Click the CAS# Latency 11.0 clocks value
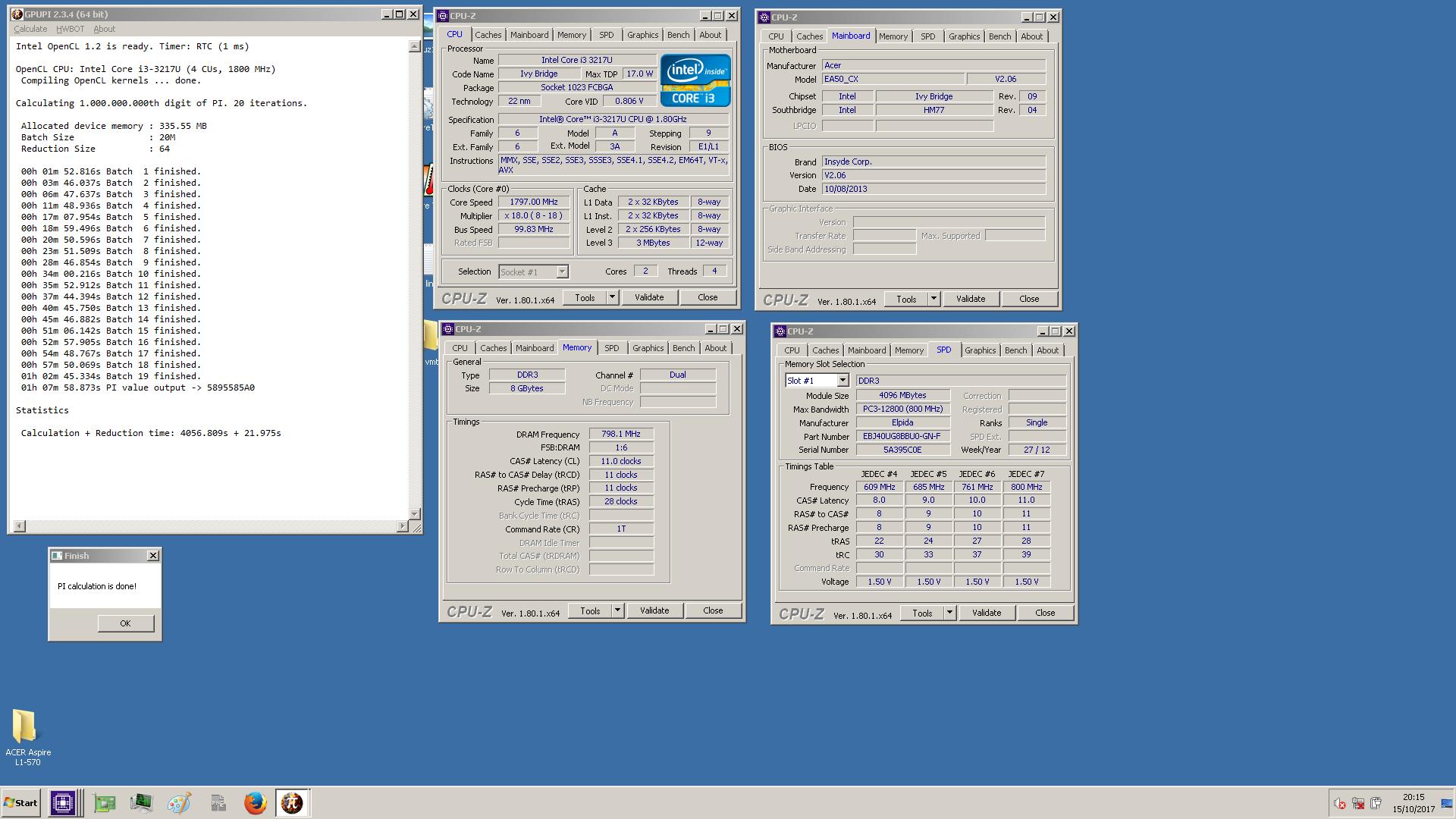The height and width of the screenshot is (819, 1456). [621, 462]
